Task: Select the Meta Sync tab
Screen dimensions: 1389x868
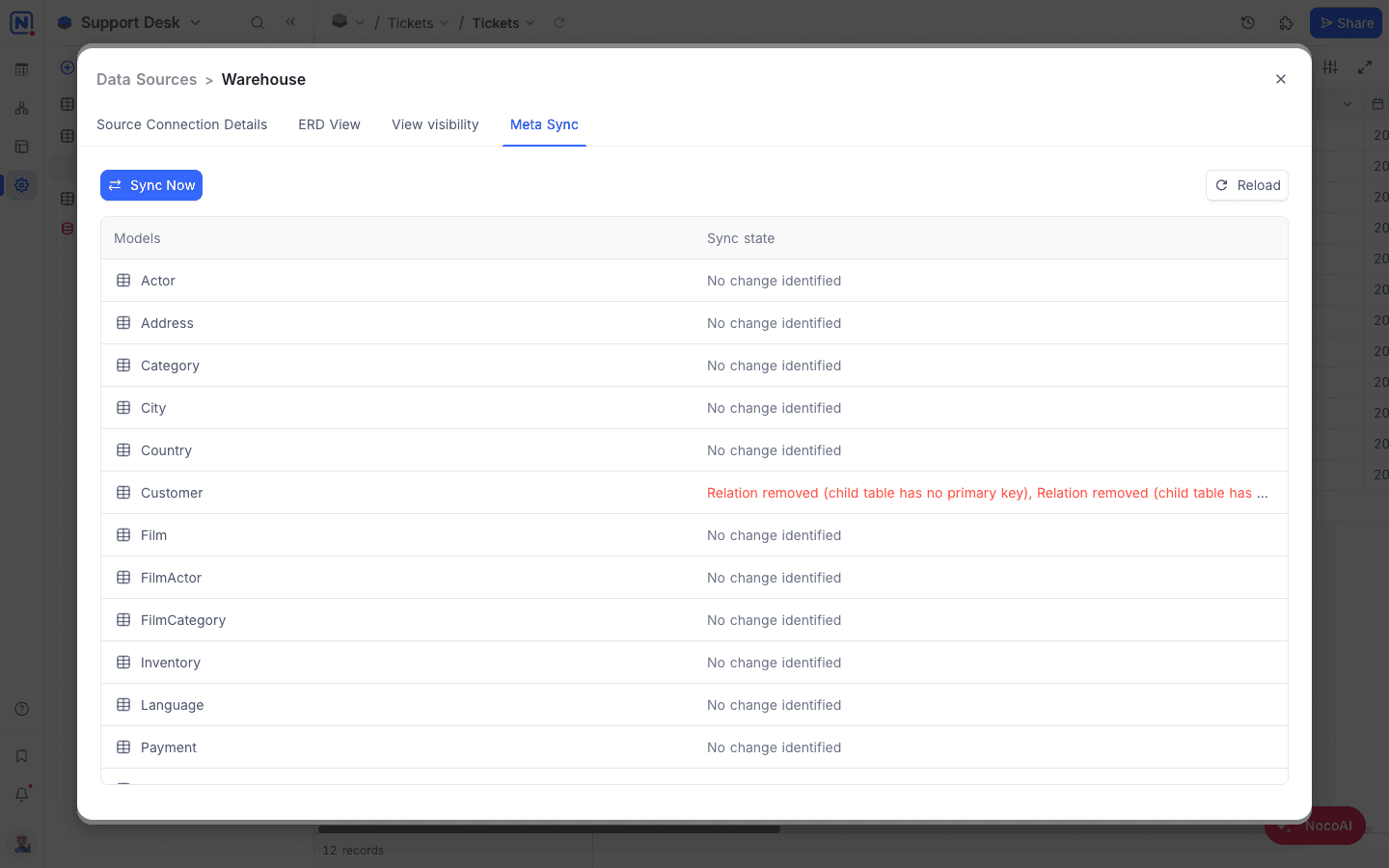Action: (544, 124)
